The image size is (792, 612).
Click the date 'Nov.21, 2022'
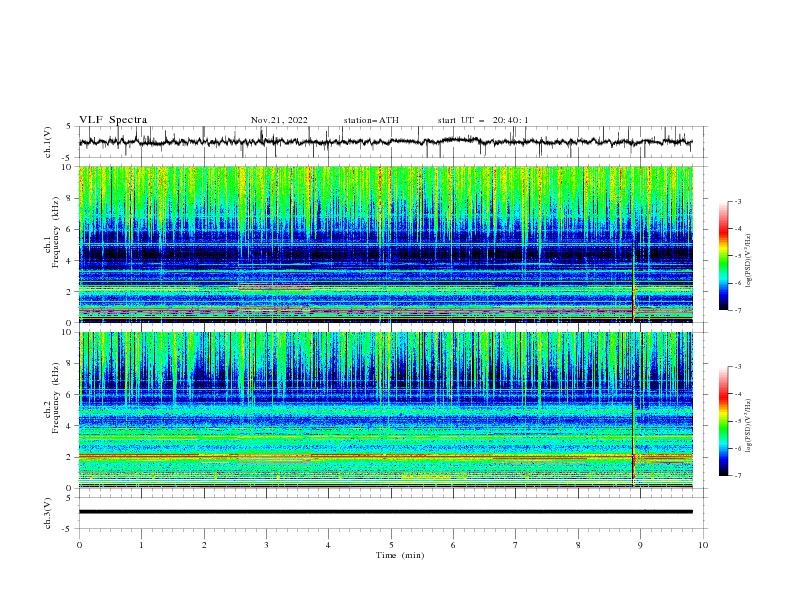pos(279,120)
